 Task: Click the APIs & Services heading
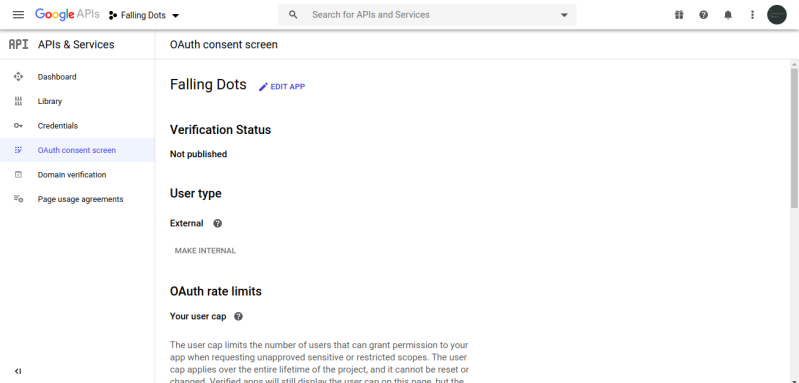click(x=76, y=44)
